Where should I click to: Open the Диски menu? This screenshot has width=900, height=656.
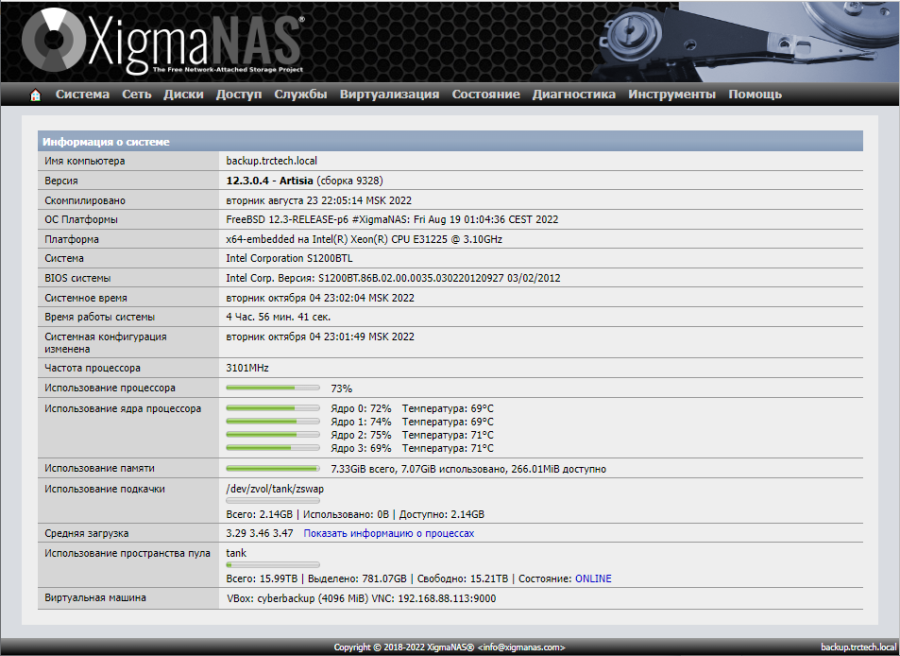coord(183,94)
